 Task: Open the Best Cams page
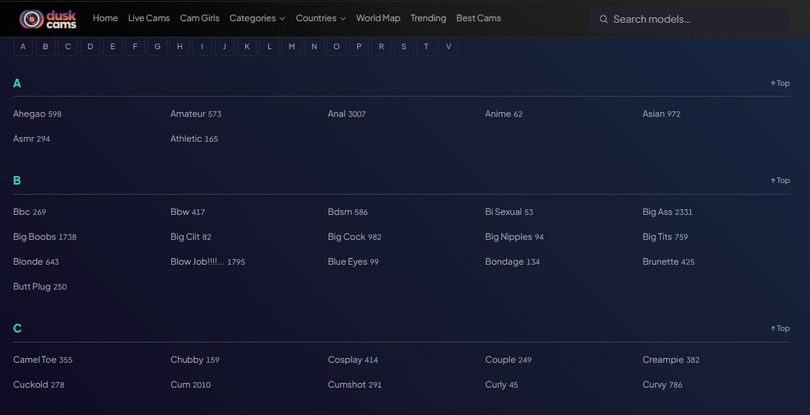pyautogui.click(x=478, y=18)
